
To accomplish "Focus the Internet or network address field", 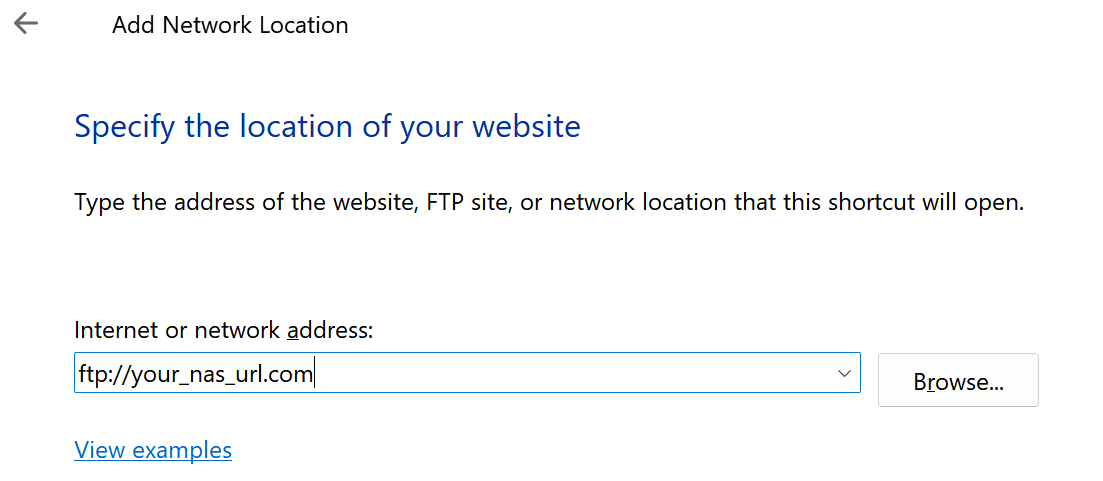I will click(467, 373).
